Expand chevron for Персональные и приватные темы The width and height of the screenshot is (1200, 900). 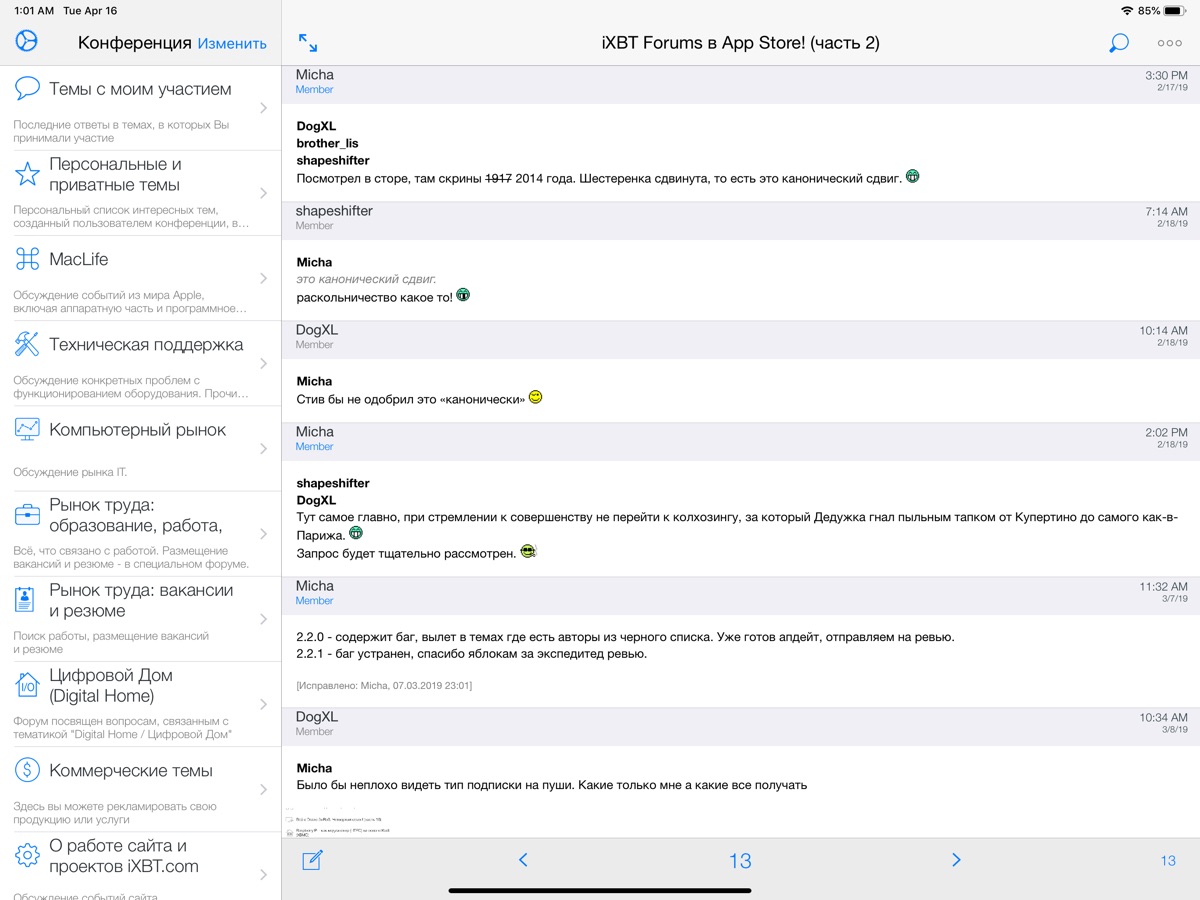[x=263, y=193]
